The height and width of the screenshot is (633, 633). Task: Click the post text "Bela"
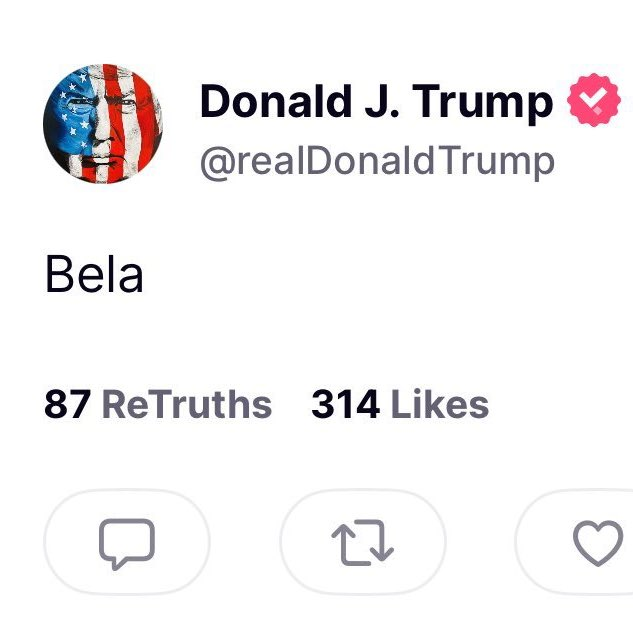[x=95, y=274]
